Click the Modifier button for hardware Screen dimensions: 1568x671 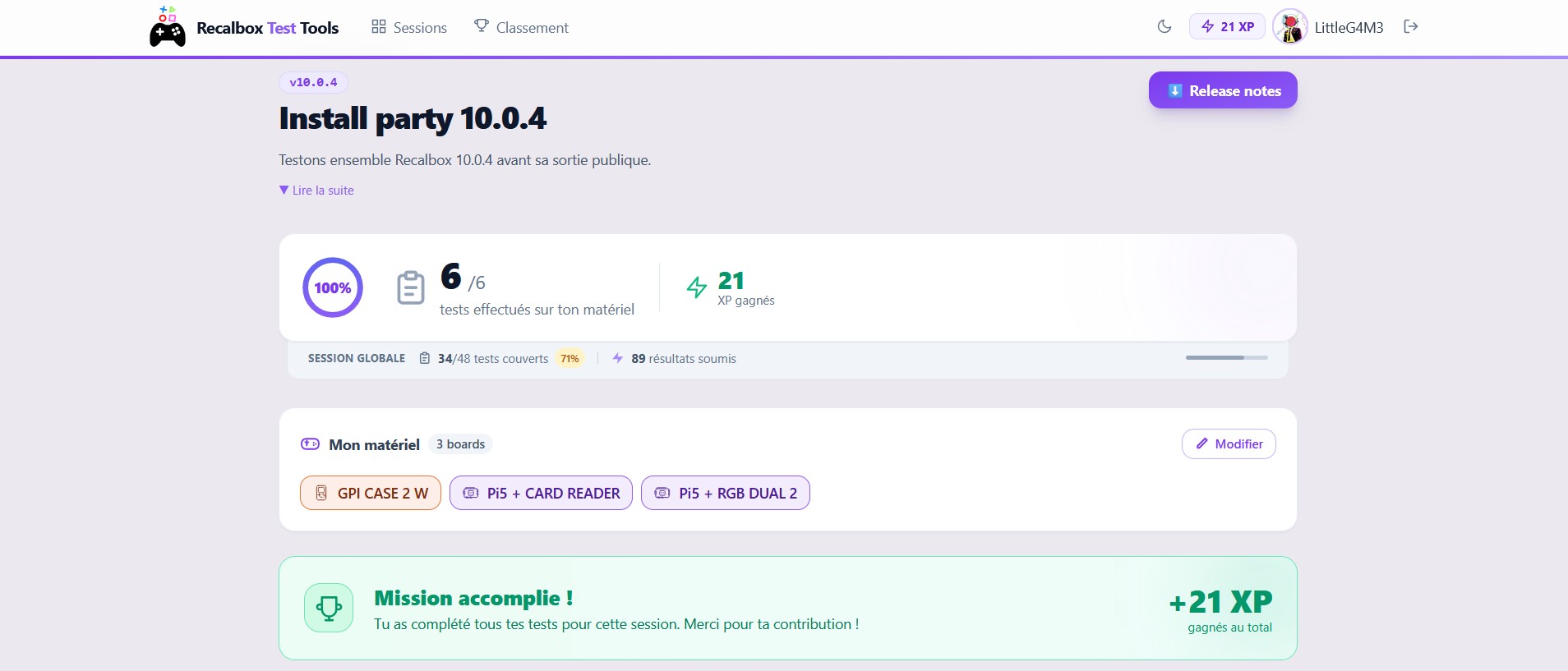click(1229, 444)
